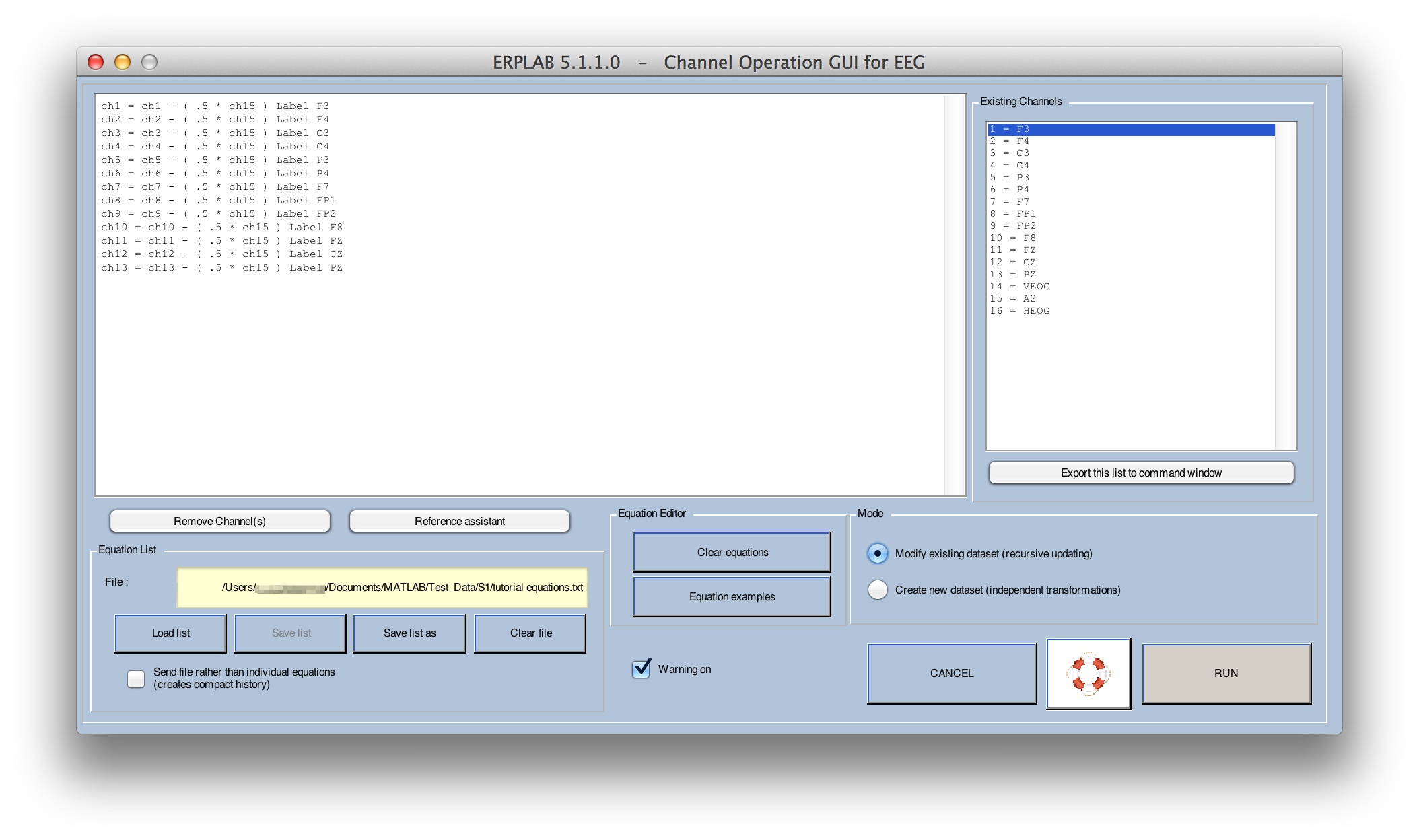Select channel 11 = FZ in list
Screen dimensions: 1419x840
pyautogui.click(x=1131, y=250)
